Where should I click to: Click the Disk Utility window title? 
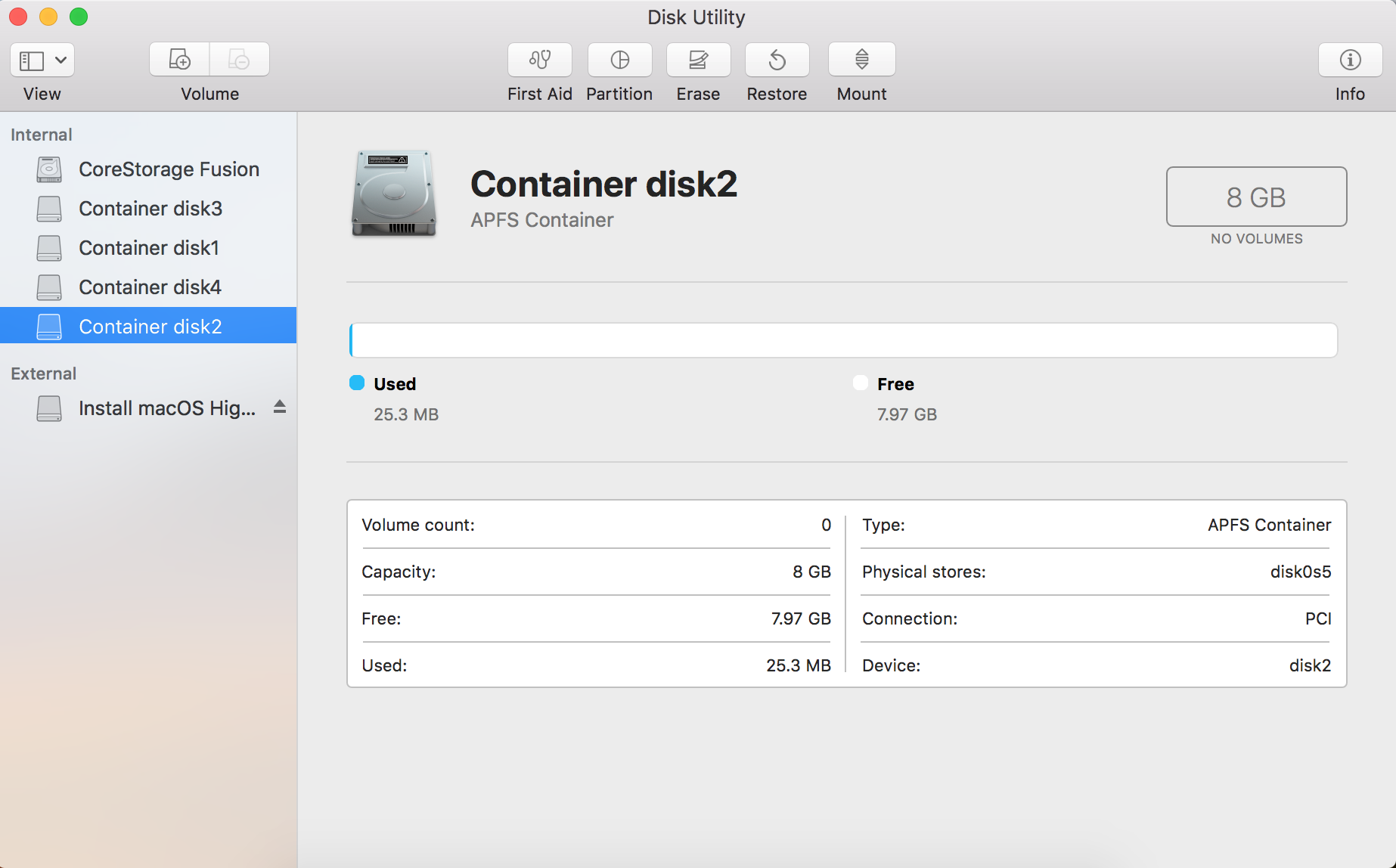(696, 17)
